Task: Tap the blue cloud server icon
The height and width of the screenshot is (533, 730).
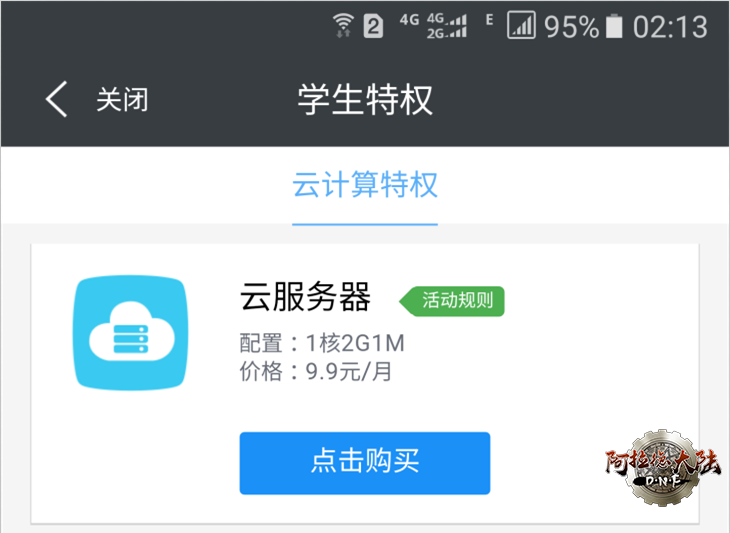Action: 131,334
